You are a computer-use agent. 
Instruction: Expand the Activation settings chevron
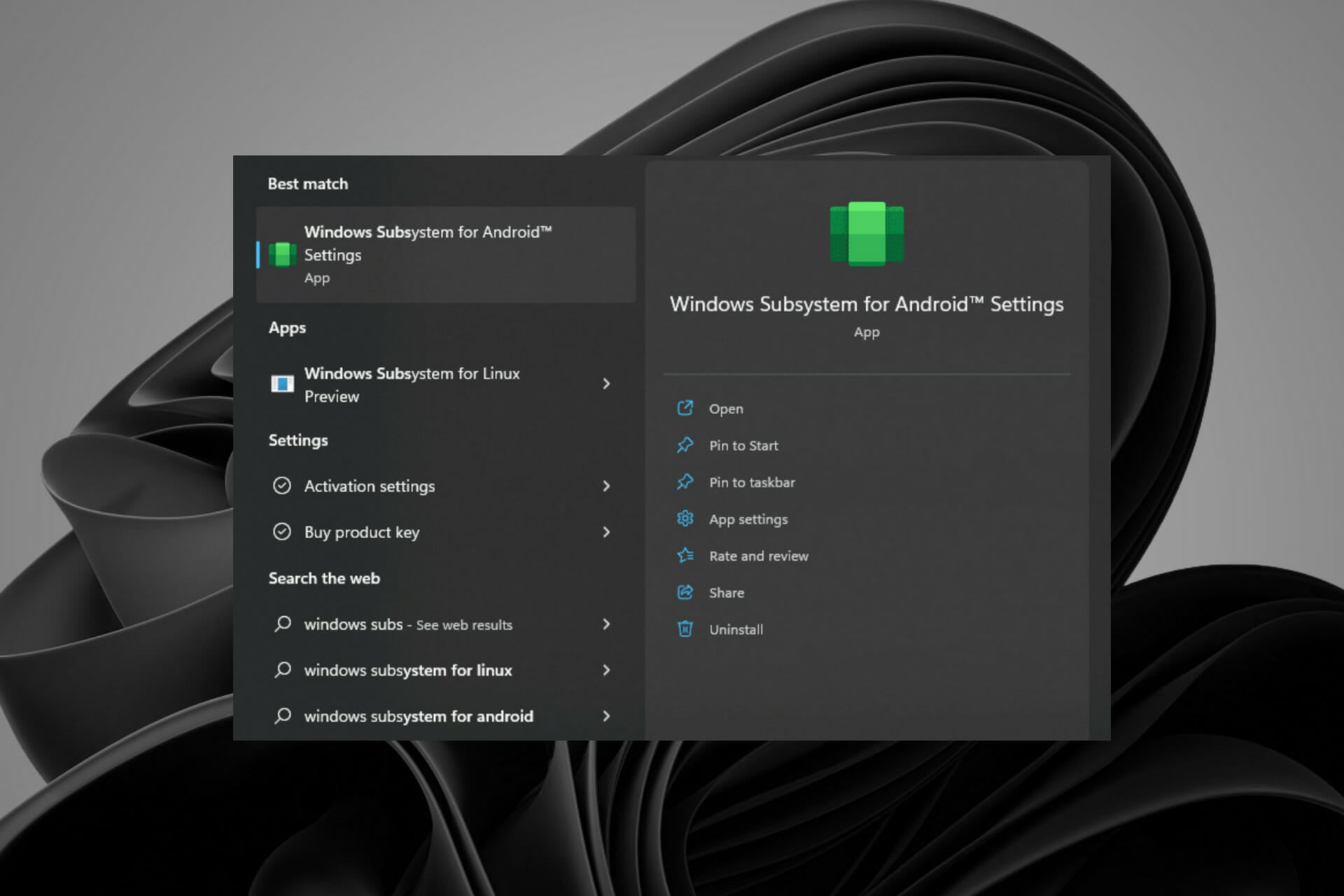(x=606, y=486)
